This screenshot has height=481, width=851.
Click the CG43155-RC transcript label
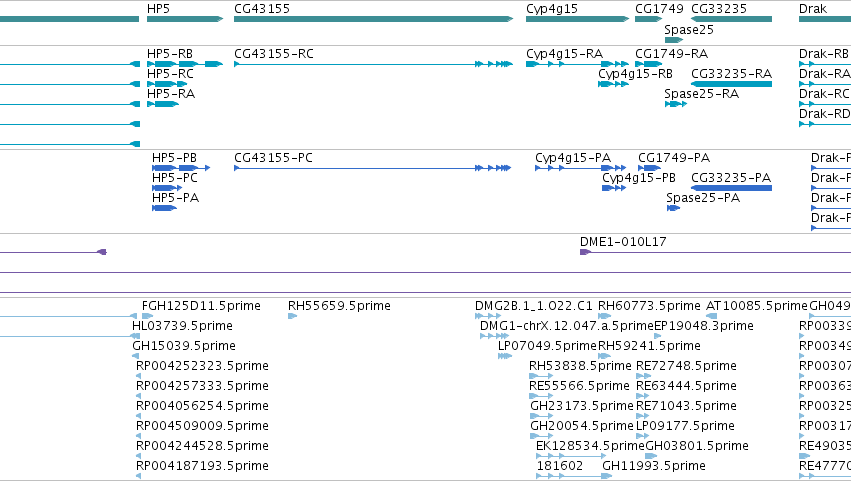pyautogui.click(x=274, y=54)
